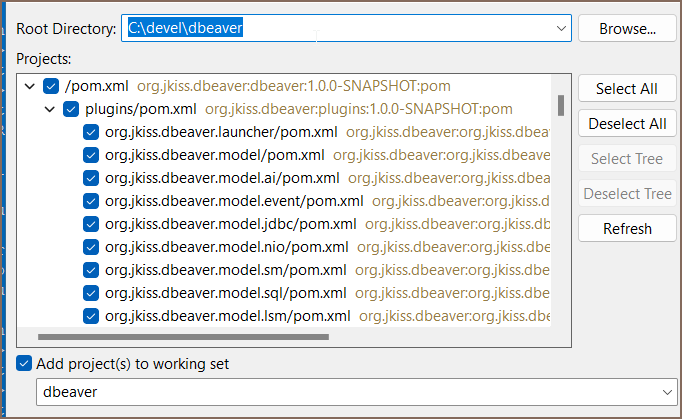Toggle org.jkiss.dbeaver.model.nio/pom.xml checkbox
This screenshot has height=419, width=682.
pos(91,247)
